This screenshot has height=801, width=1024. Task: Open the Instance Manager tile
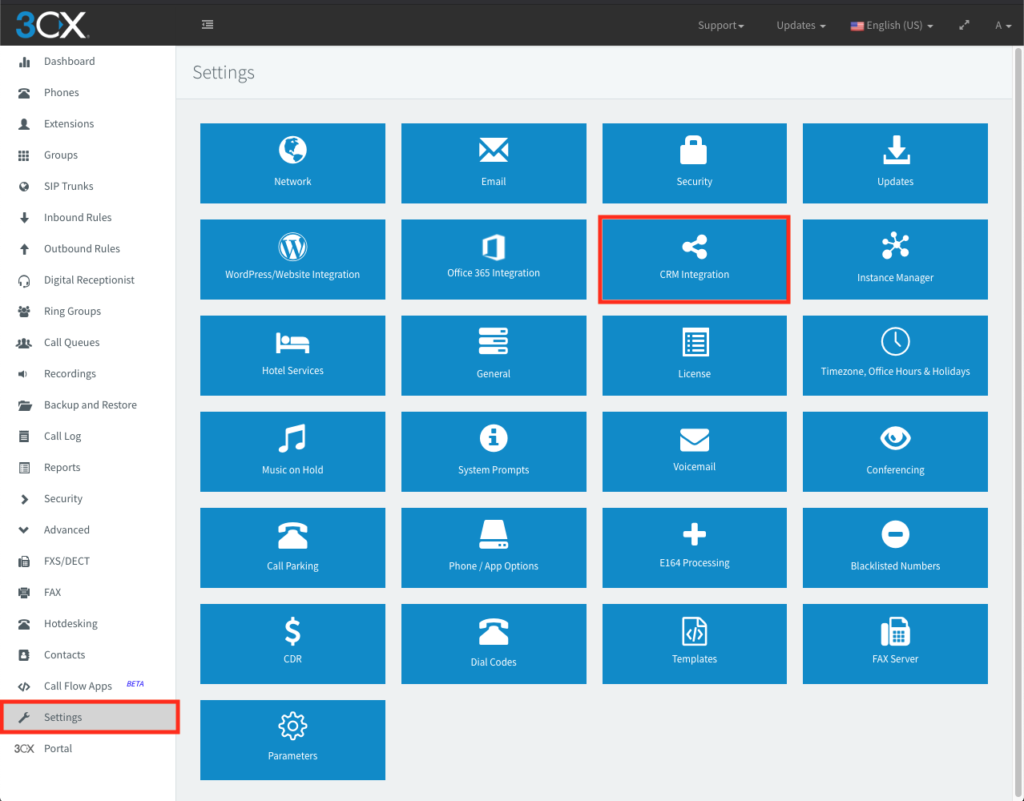895,259
